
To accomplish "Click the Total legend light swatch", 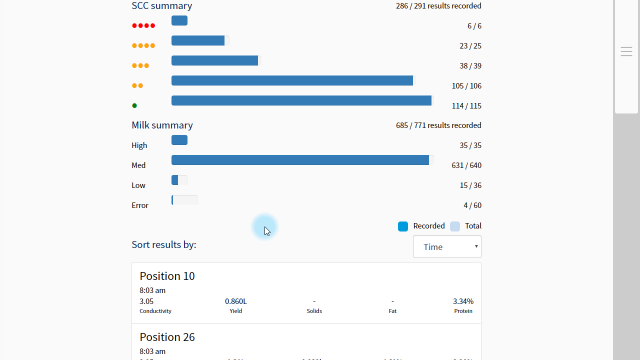I will 455,227.
